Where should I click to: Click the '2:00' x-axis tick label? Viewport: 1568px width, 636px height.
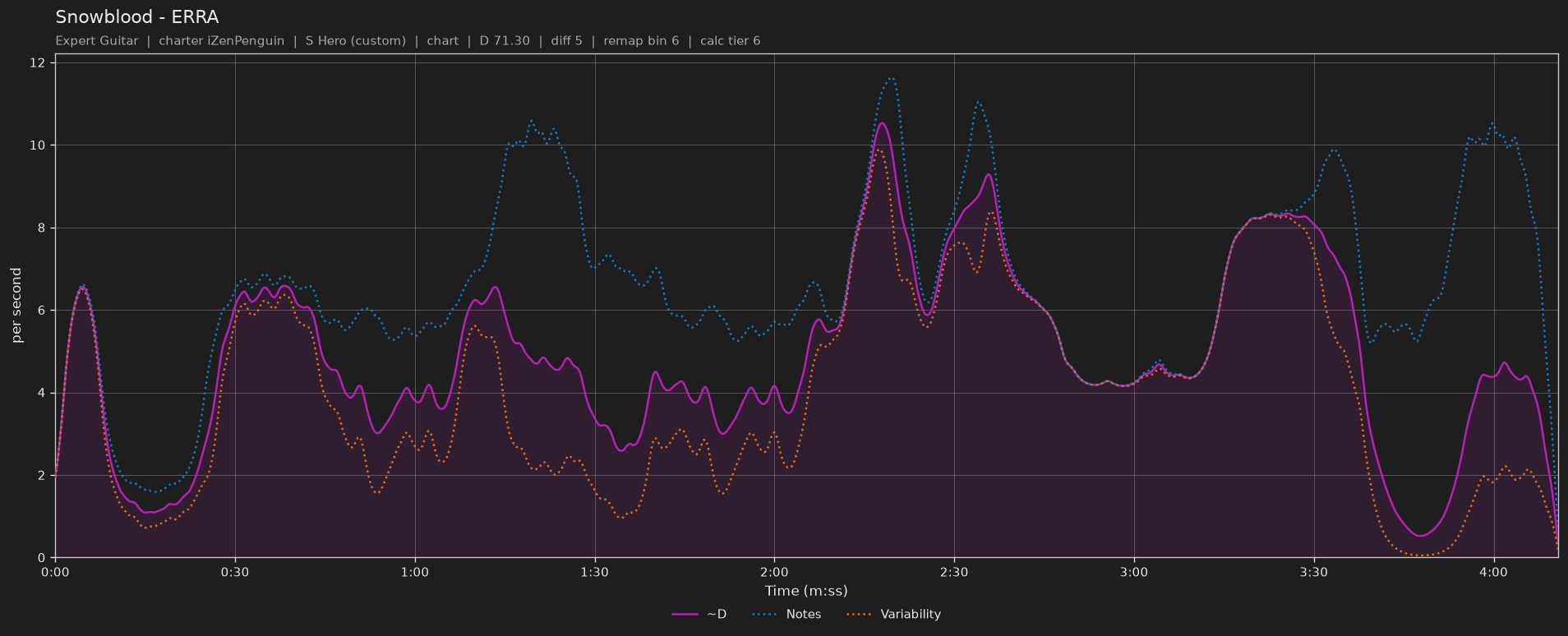pos(774,573)
